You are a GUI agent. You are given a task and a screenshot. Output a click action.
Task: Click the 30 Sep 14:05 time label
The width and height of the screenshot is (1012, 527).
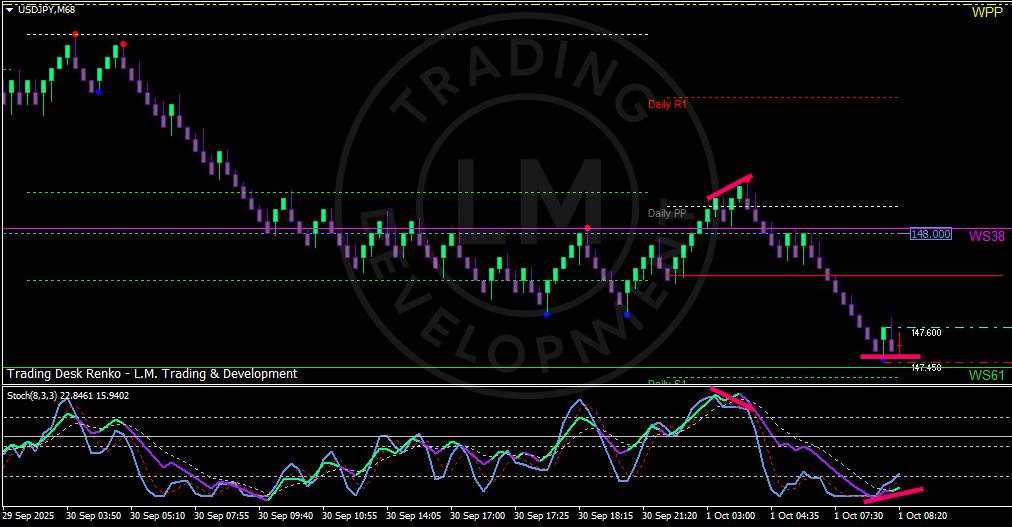click(414, 516)
